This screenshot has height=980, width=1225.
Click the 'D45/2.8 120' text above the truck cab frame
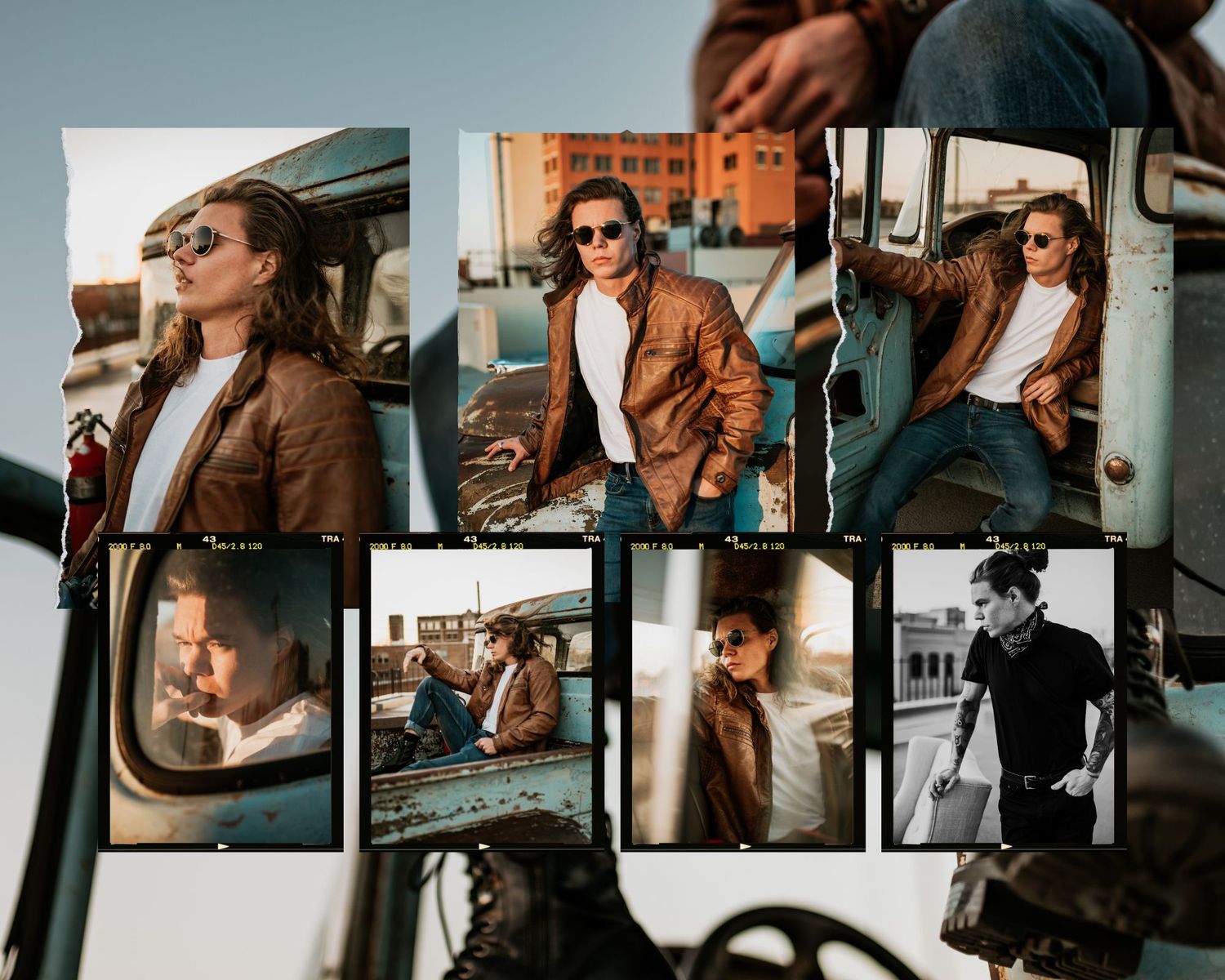(x=759, y=546)
